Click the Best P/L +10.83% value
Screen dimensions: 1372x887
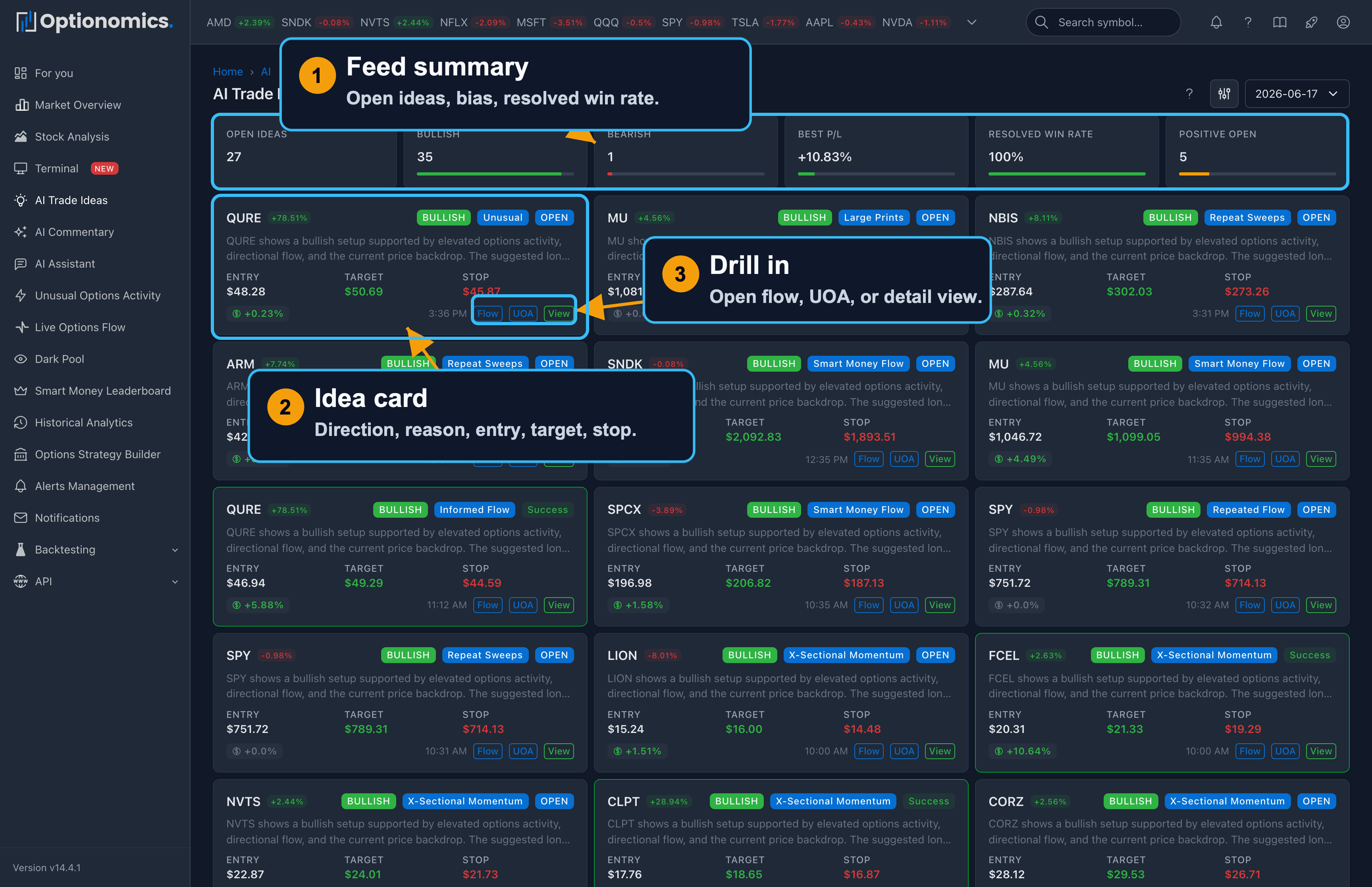pos(825,157)
